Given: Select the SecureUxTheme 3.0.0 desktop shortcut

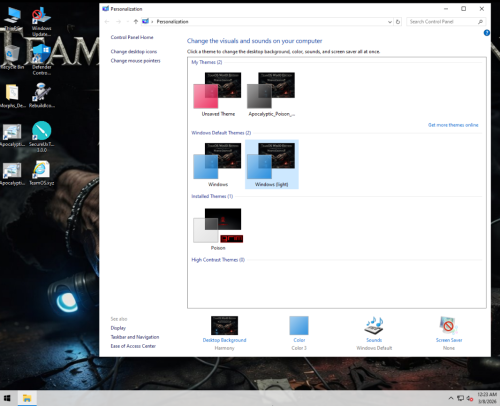Looking at the screenshot, I should click(42, 137).
